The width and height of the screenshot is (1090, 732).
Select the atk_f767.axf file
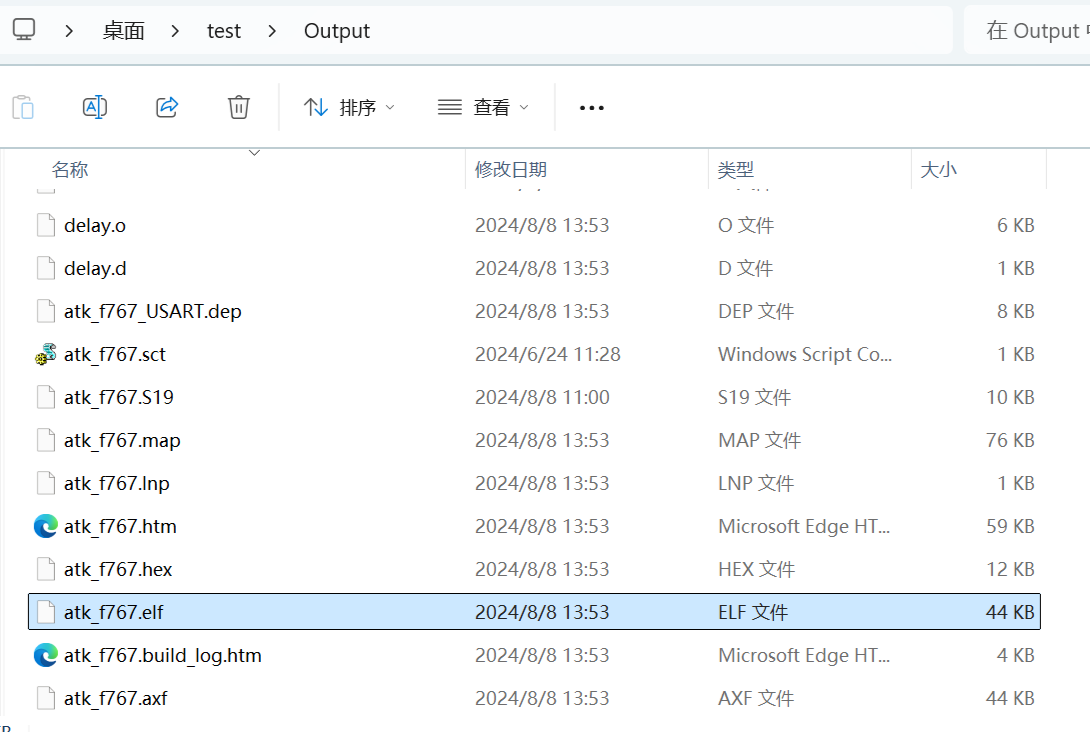pyautogui.click(x=115, y=698)
